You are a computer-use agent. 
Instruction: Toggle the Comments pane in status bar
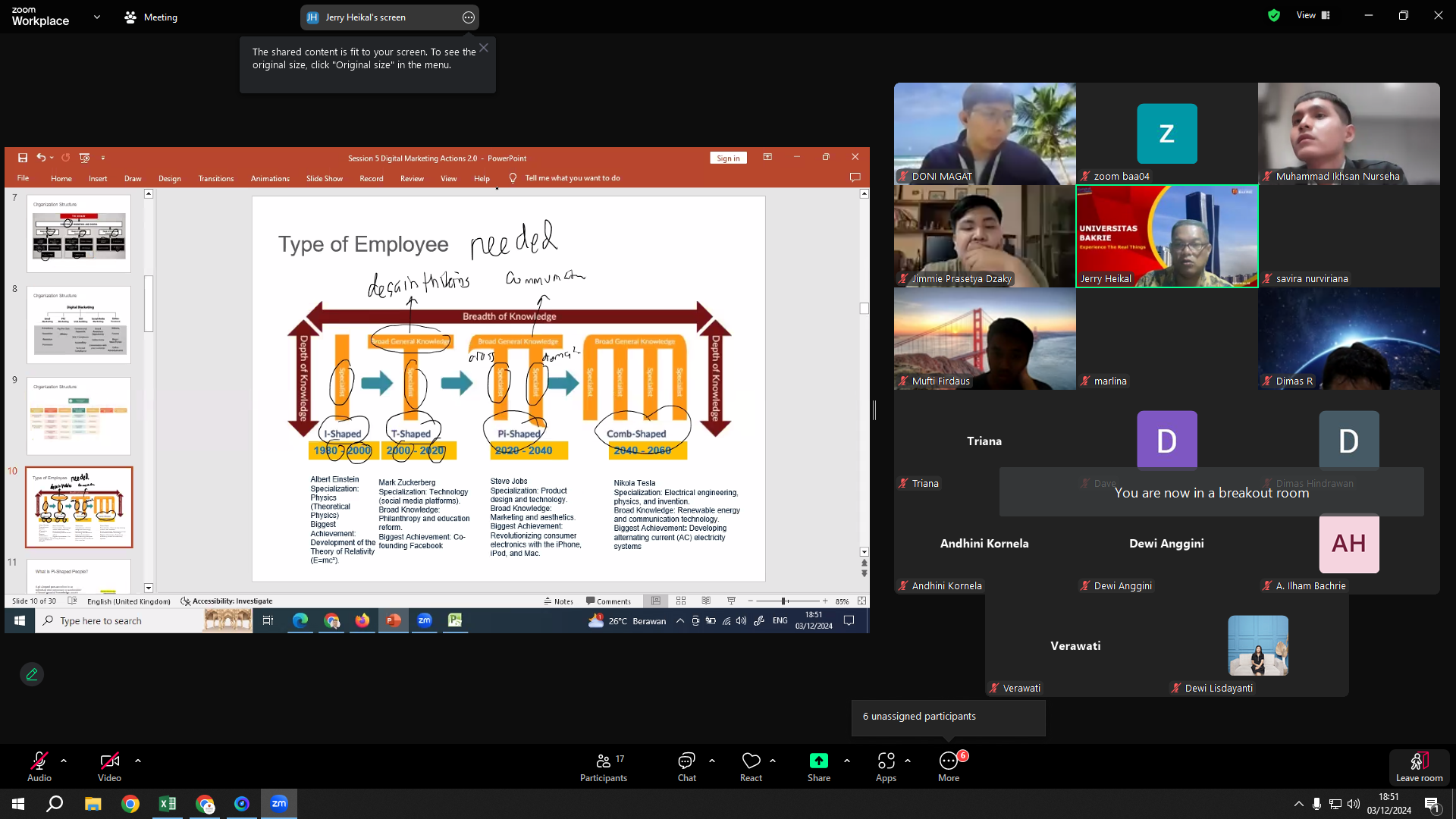[x=608, y=601]
